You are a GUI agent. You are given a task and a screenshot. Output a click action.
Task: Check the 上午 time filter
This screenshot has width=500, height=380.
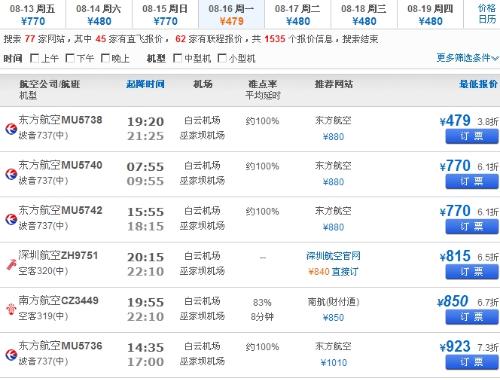pyautogui.click(x=34, y=58)
